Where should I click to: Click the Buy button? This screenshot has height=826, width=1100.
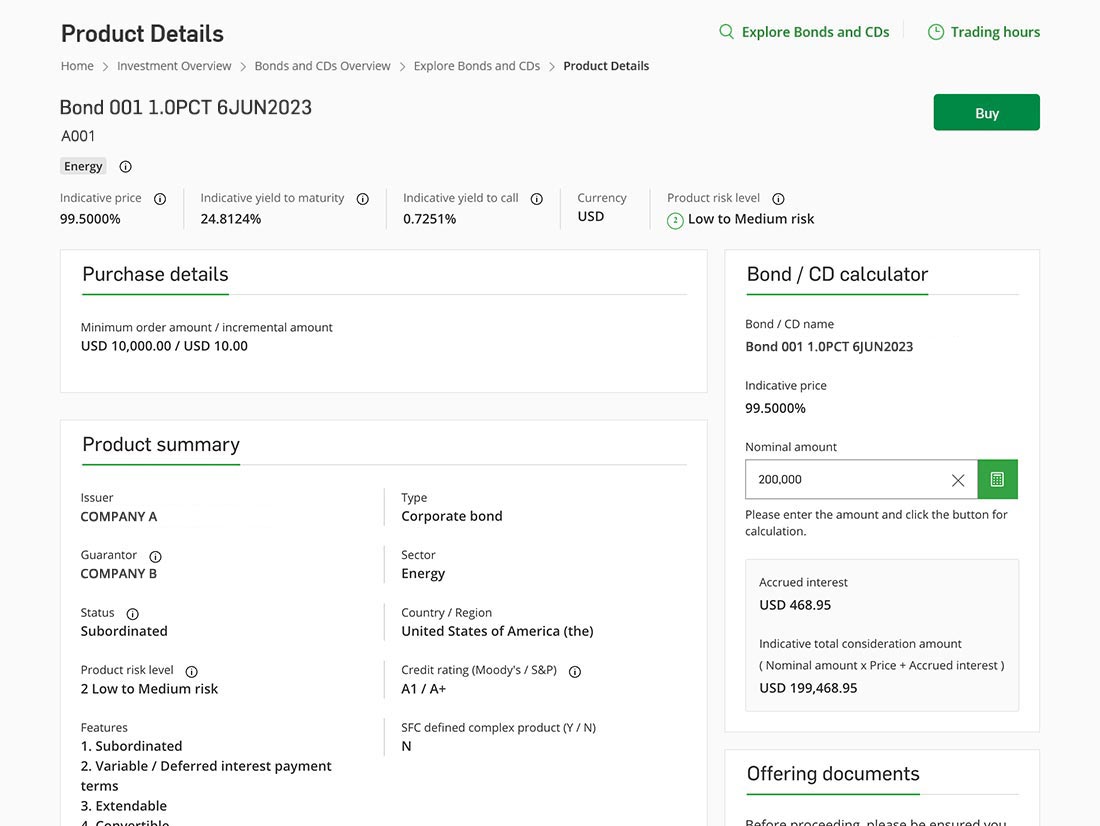point(986,112)
